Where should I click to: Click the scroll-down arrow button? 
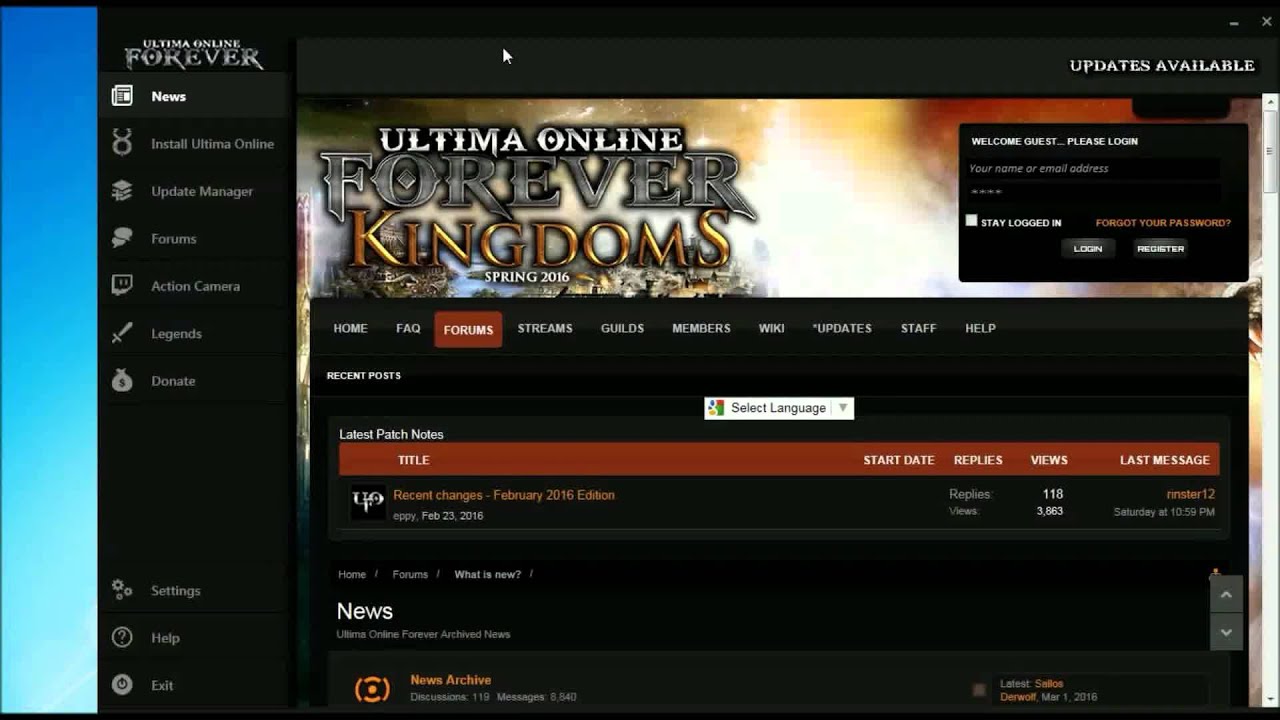(1226, 632)
